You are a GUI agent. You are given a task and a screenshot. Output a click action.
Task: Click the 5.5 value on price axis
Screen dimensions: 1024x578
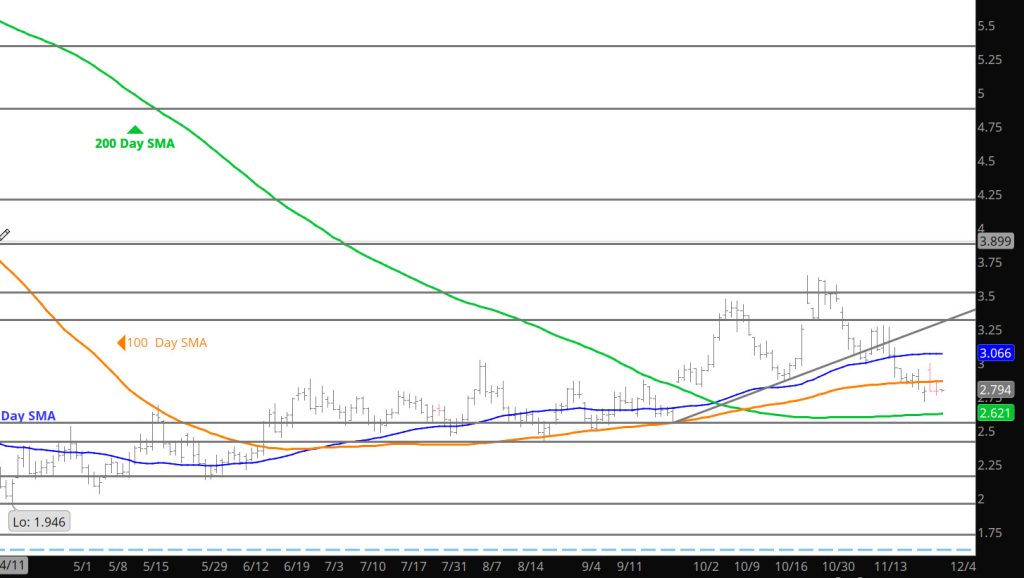pos(986,26)
